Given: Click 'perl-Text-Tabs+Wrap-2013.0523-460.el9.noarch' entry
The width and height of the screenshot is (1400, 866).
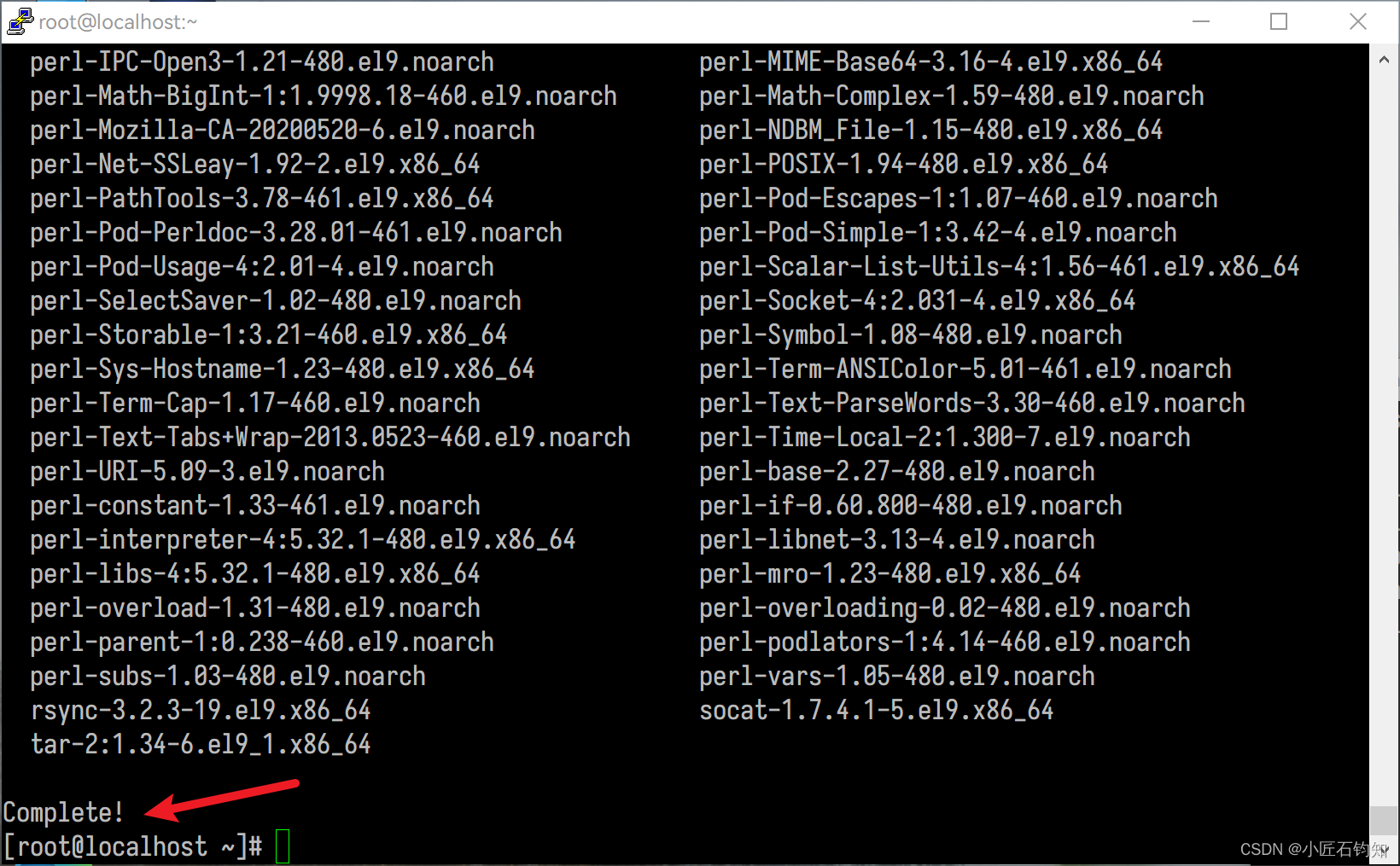Looking at the screenshot, I should point(330,438).
